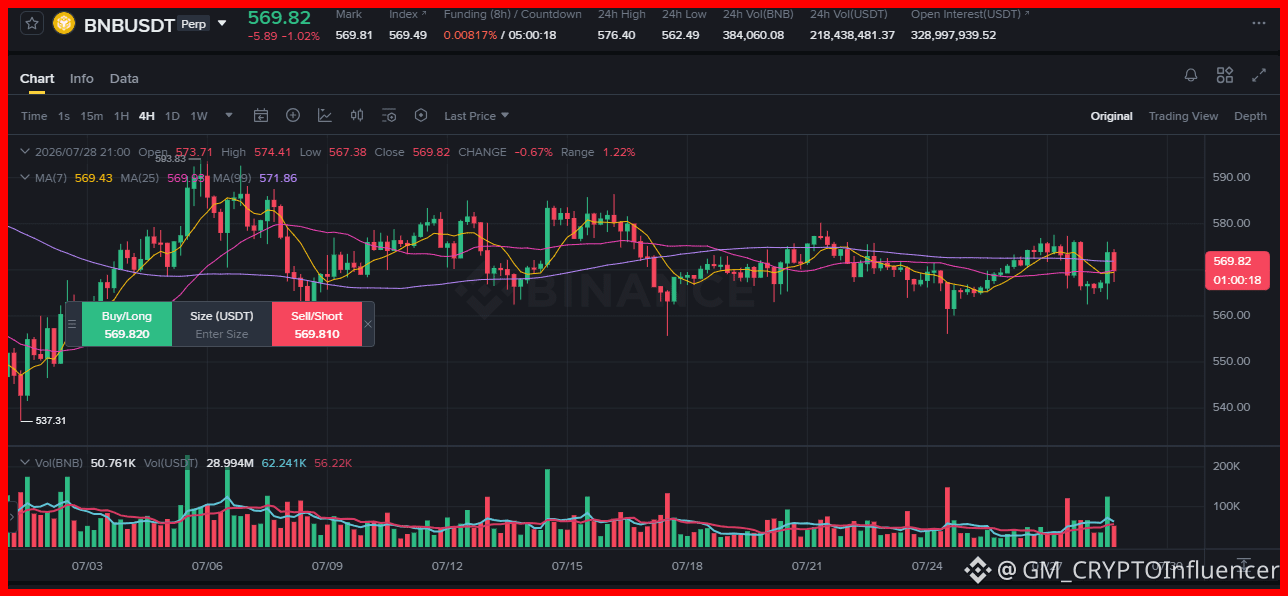The image size is (1288, 596).
Task: Click the 24h Low value 562.49
Action: [x=681, y=35]
